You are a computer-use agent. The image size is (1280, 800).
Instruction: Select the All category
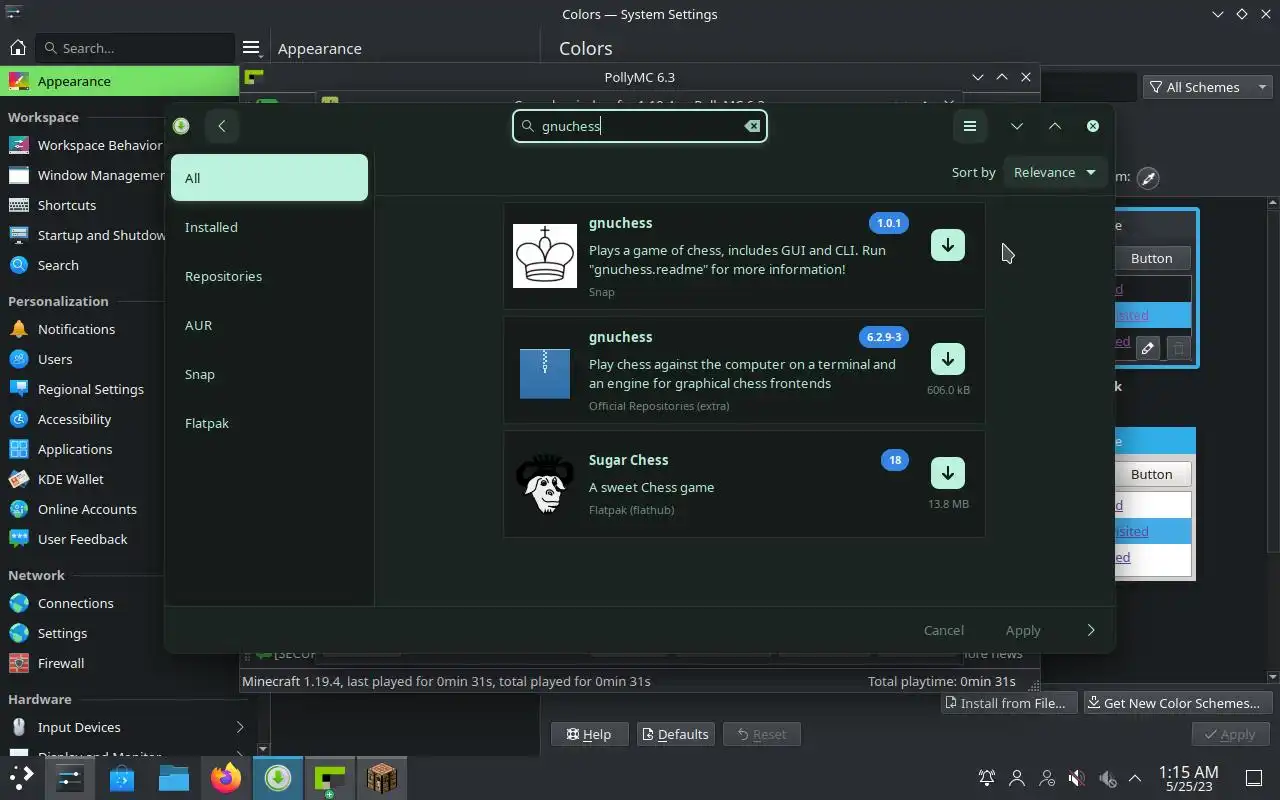269,178
